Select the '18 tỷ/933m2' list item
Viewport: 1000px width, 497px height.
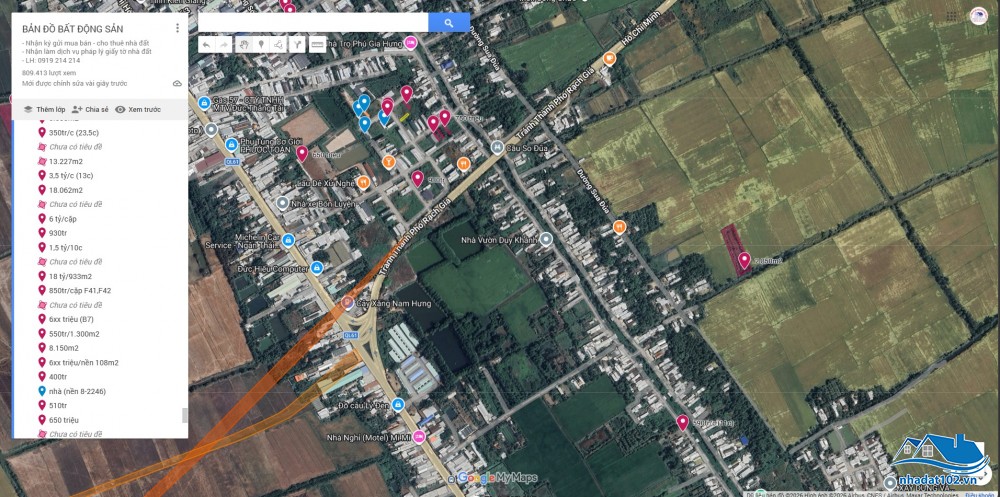point(70,276)
